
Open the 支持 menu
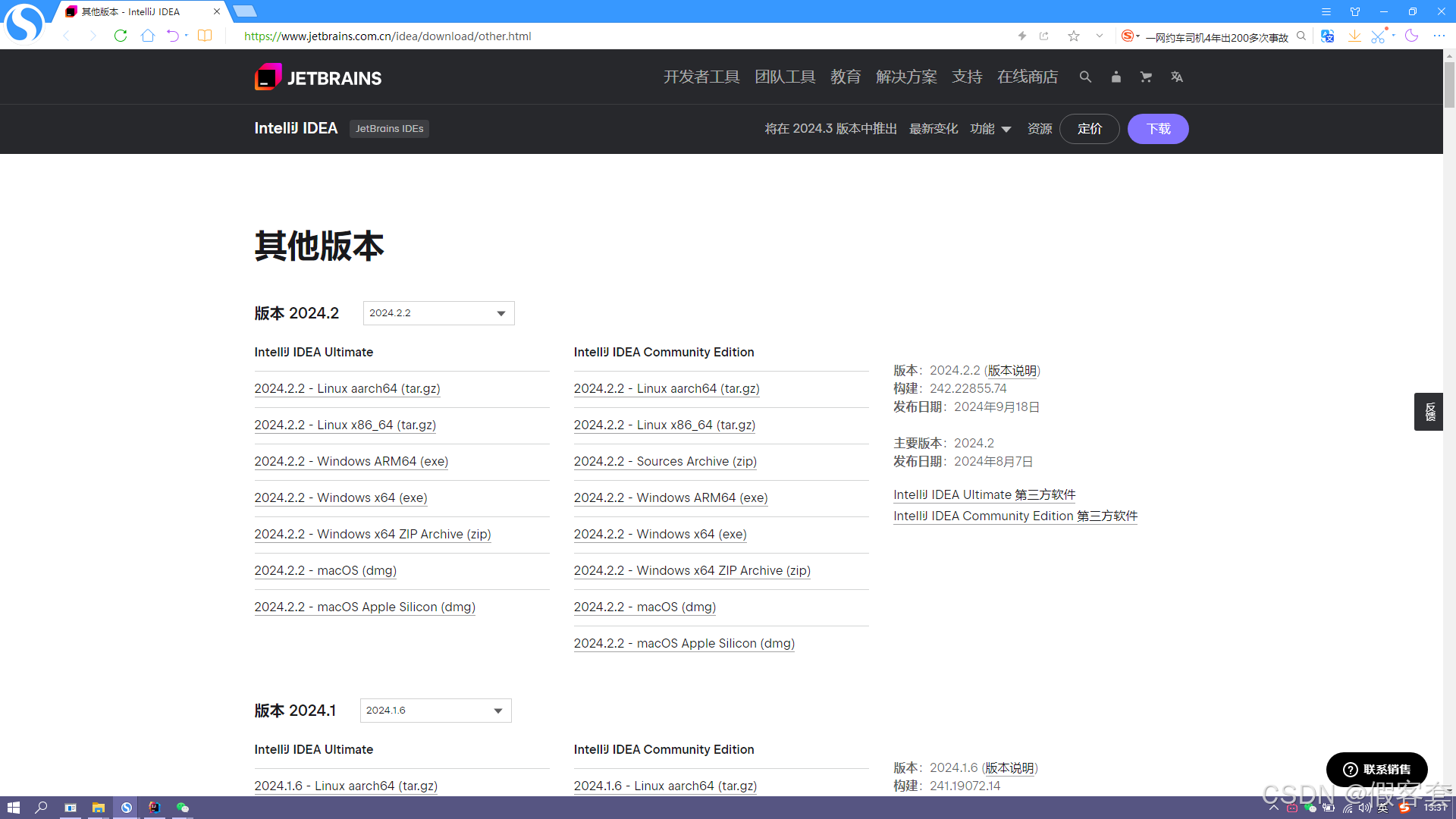[967, 77]
